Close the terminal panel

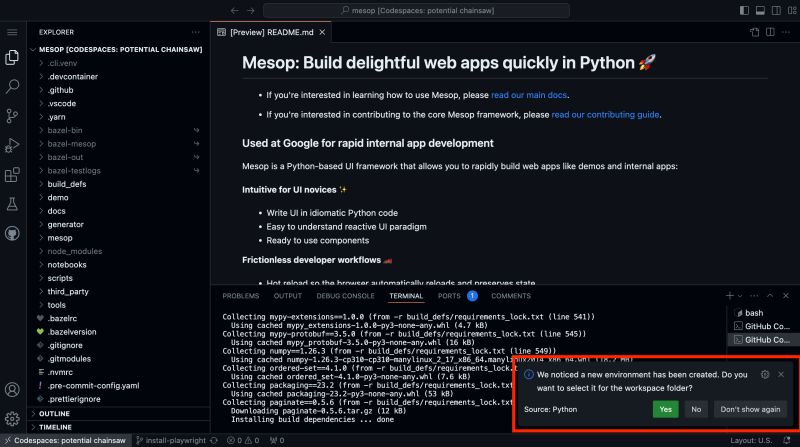pyautogui.click(x=786, y=295)
